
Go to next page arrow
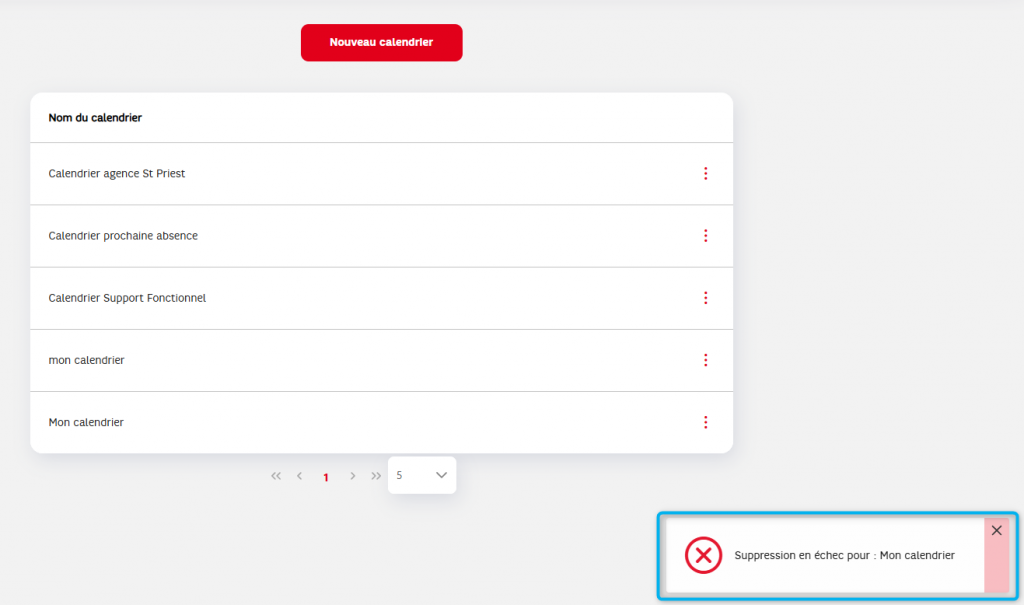(353, 476)
